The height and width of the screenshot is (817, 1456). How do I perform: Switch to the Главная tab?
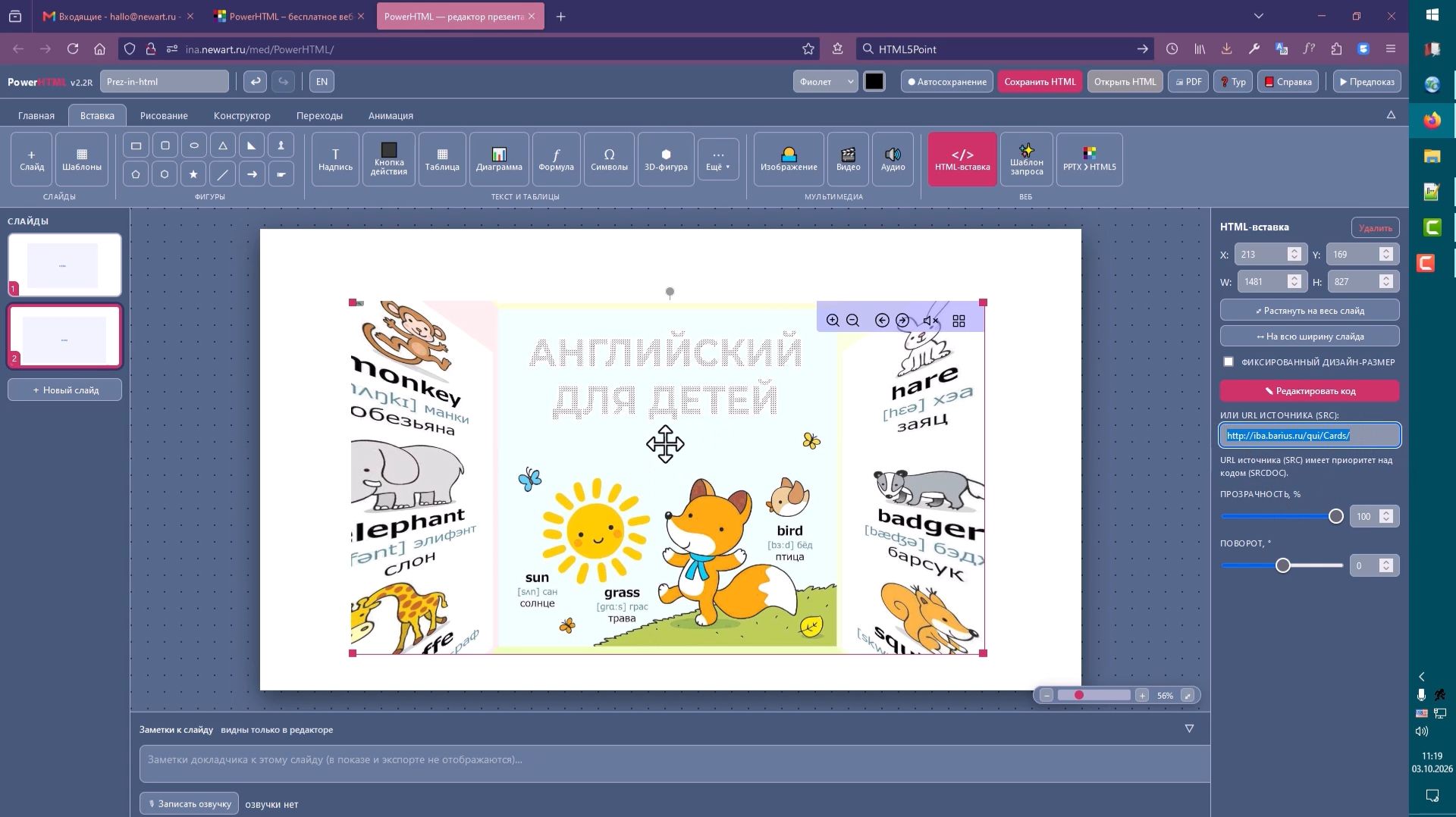(36, 115)
